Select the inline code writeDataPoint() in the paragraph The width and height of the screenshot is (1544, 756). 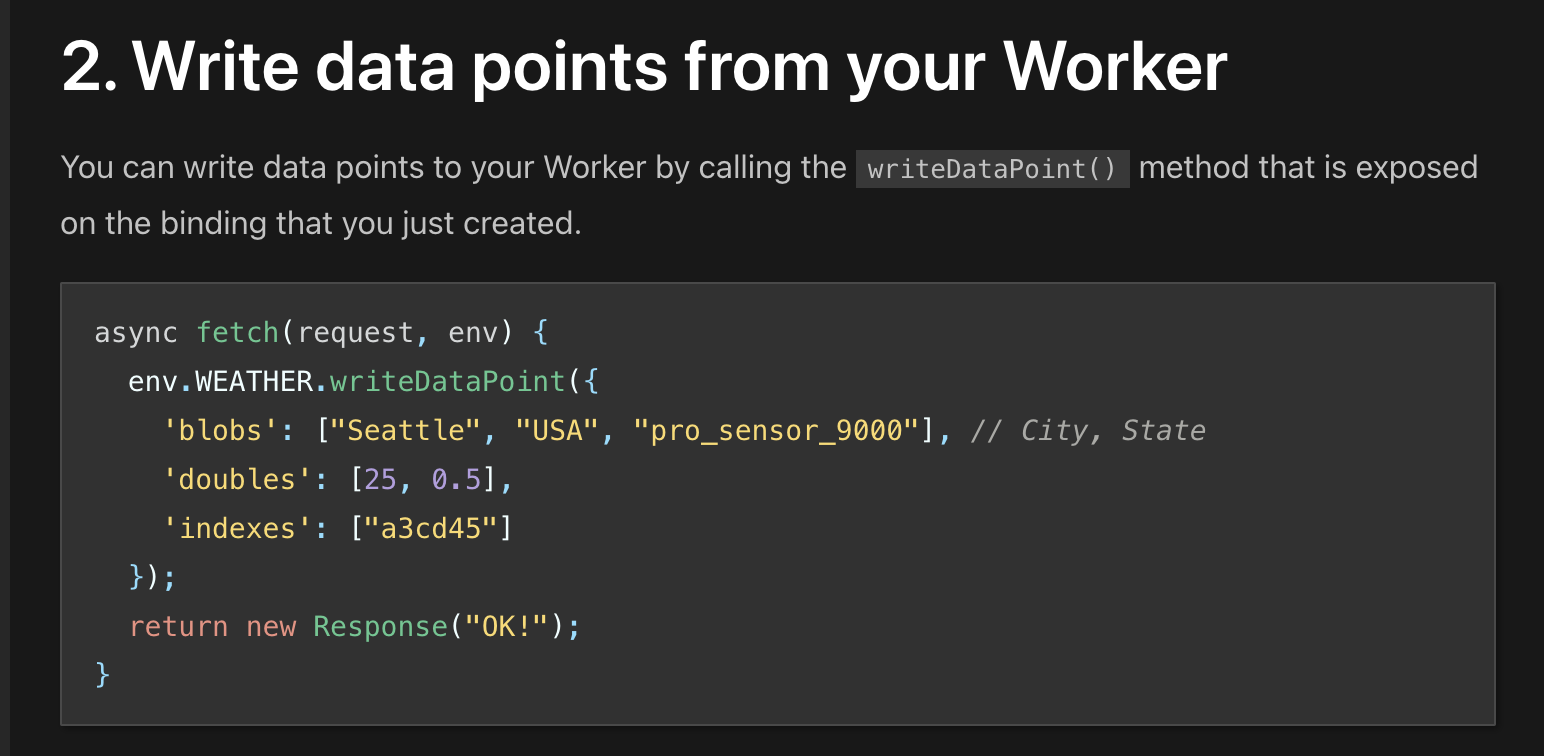(992, 168)
